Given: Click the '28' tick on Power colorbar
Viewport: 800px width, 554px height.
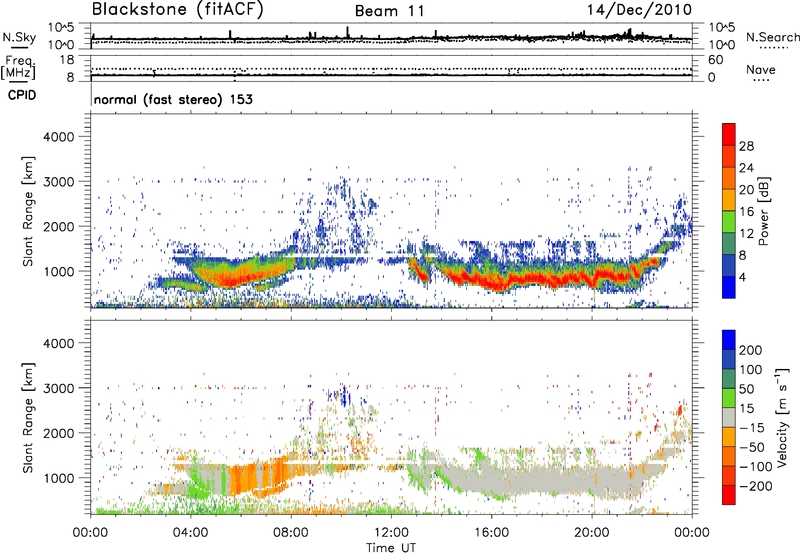Looking at the screenshot, I should click(x=746, y=146).
